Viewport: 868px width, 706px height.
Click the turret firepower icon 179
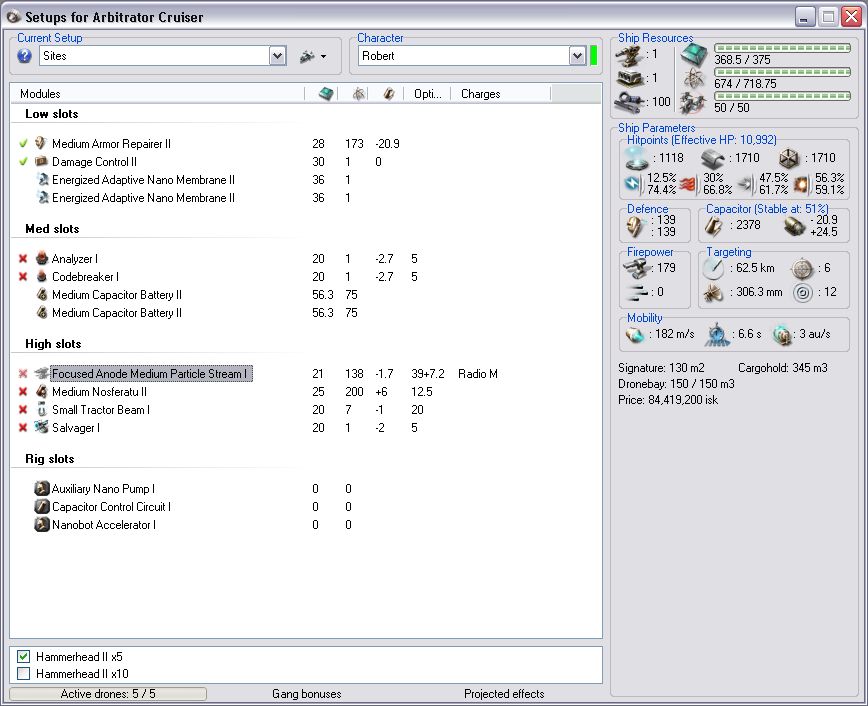636,269
